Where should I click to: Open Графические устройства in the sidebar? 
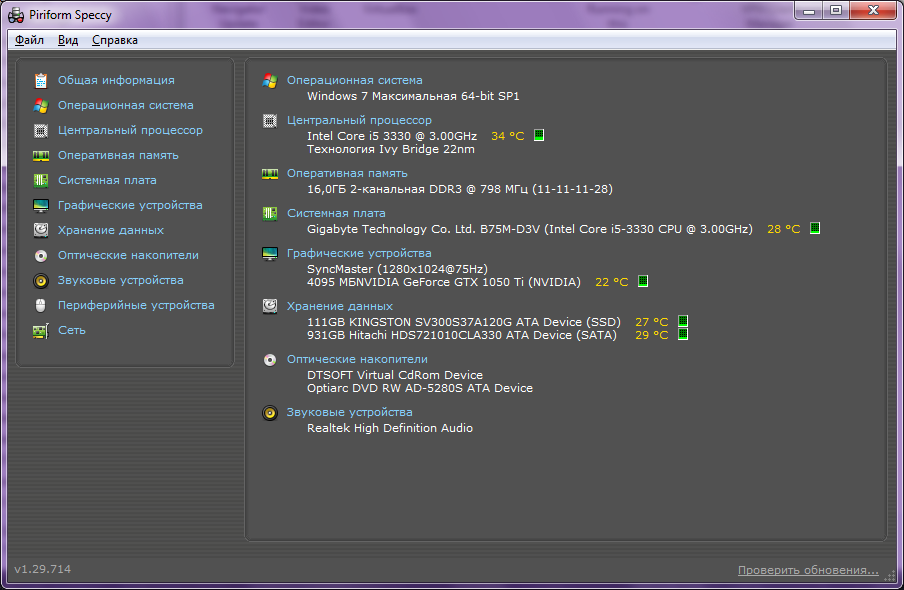(130, 205)
